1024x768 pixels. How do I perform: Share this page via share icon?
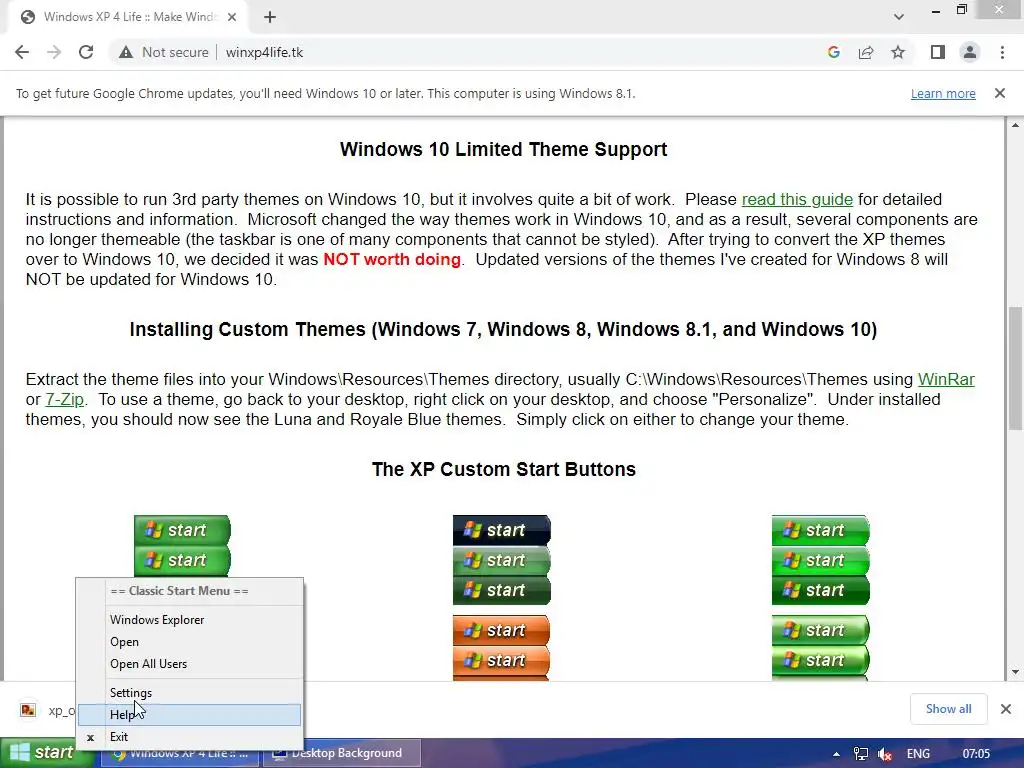click(866, 52)
